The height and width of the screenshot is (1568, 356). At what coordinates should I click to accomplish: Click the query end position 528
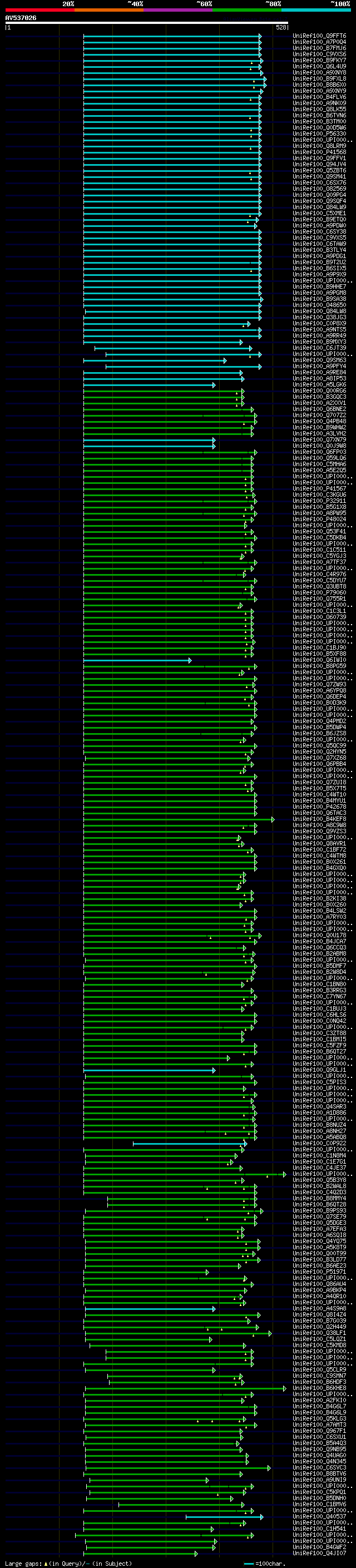coord(281,27)
